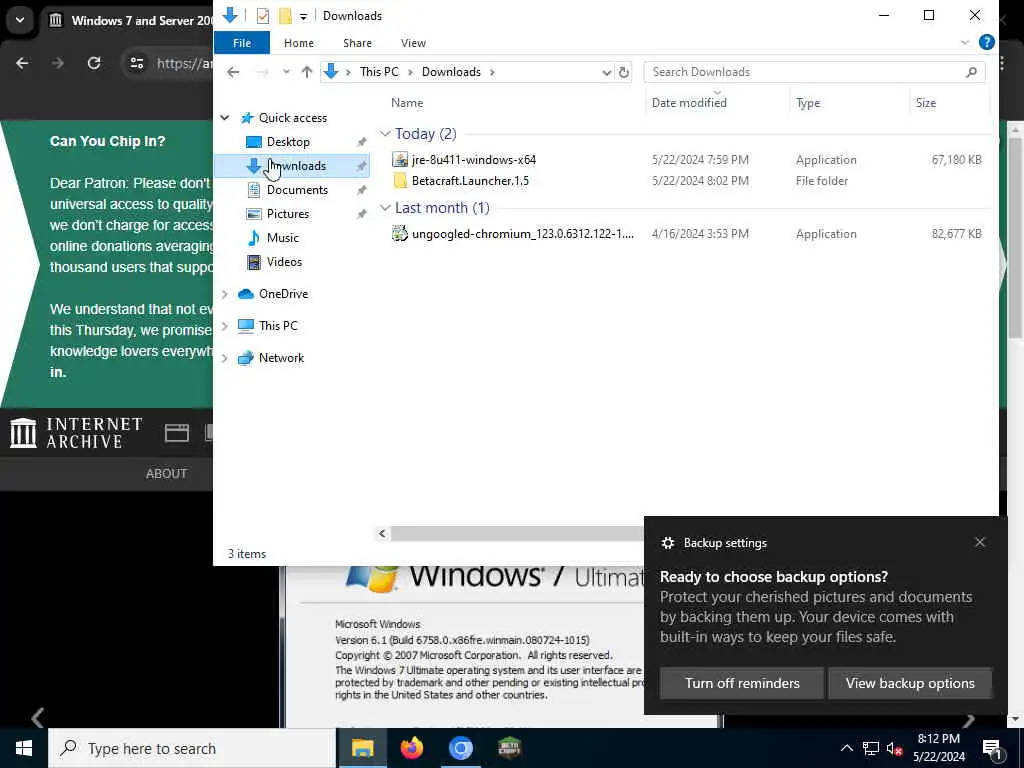Show hidden system tray icons

coord(846,748)
